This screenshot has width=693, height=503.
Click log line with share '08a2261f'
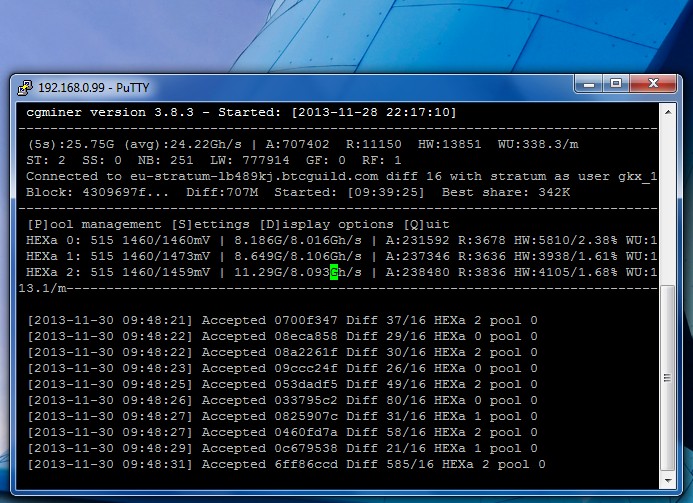coord(282,352)
